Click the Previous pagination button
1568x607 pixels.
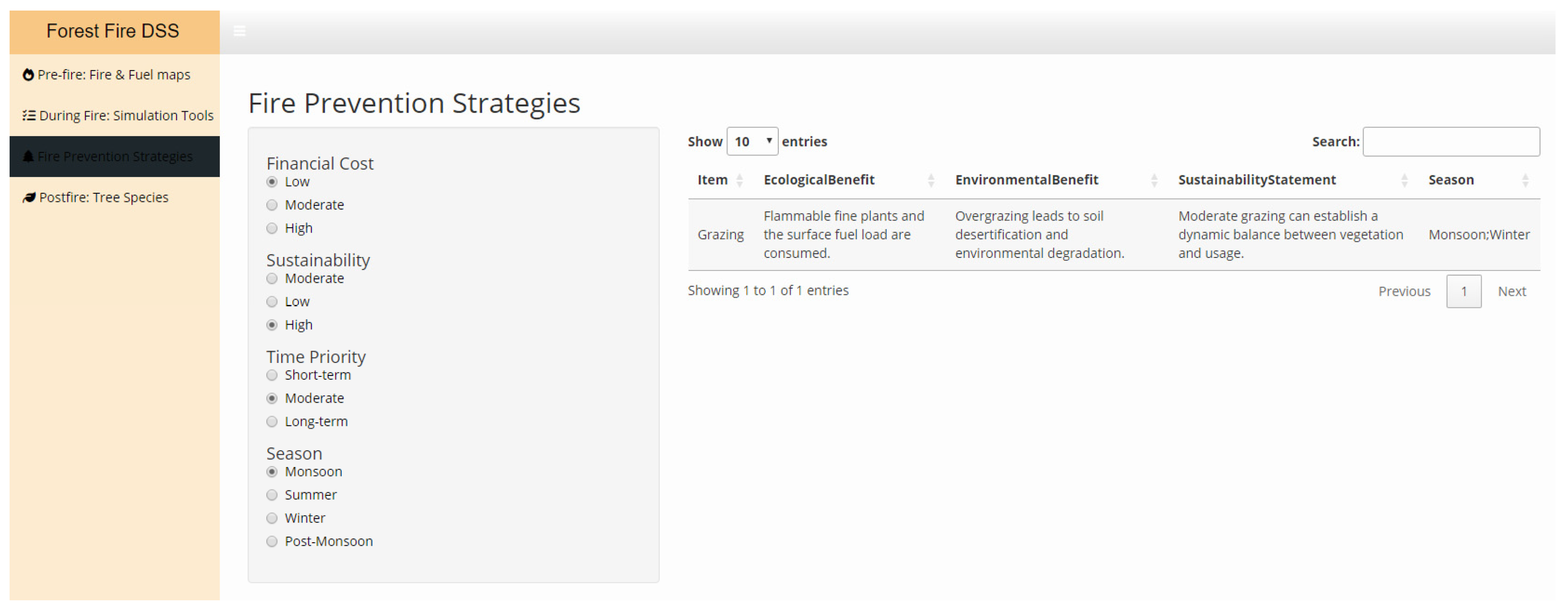(x=1404, y=292)
